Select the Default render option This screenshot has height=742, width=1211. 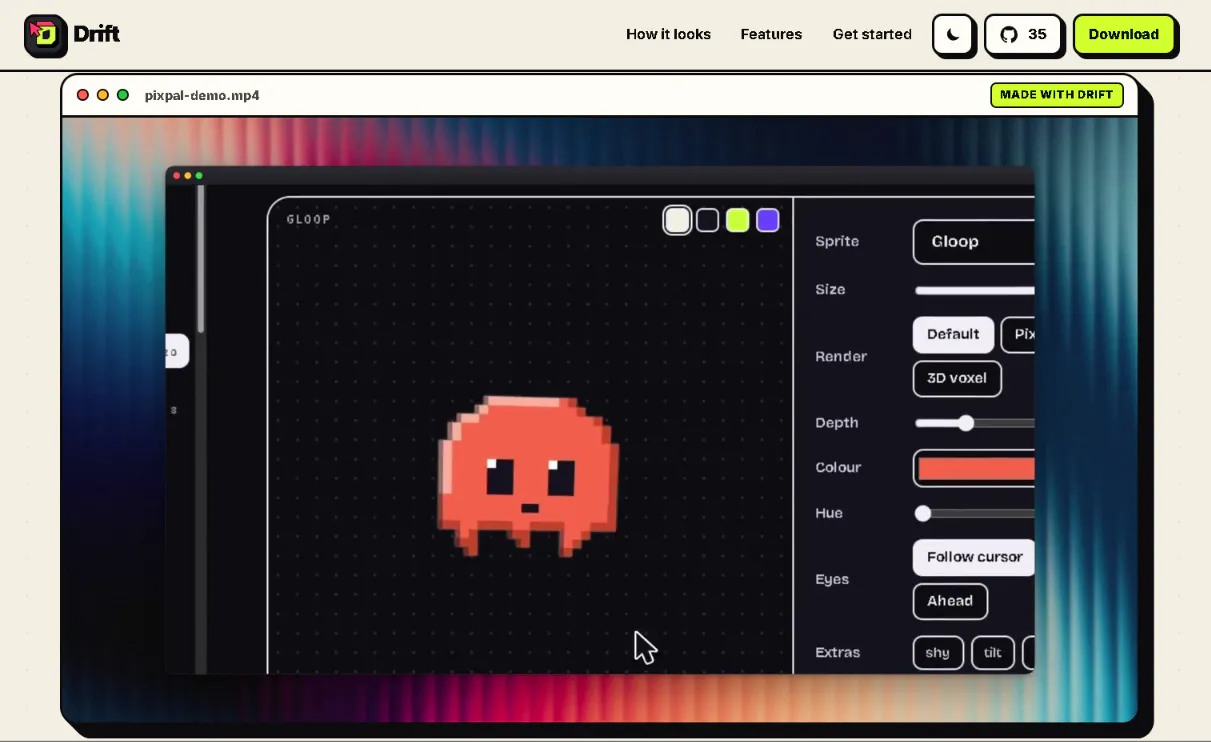coord(953,335)
